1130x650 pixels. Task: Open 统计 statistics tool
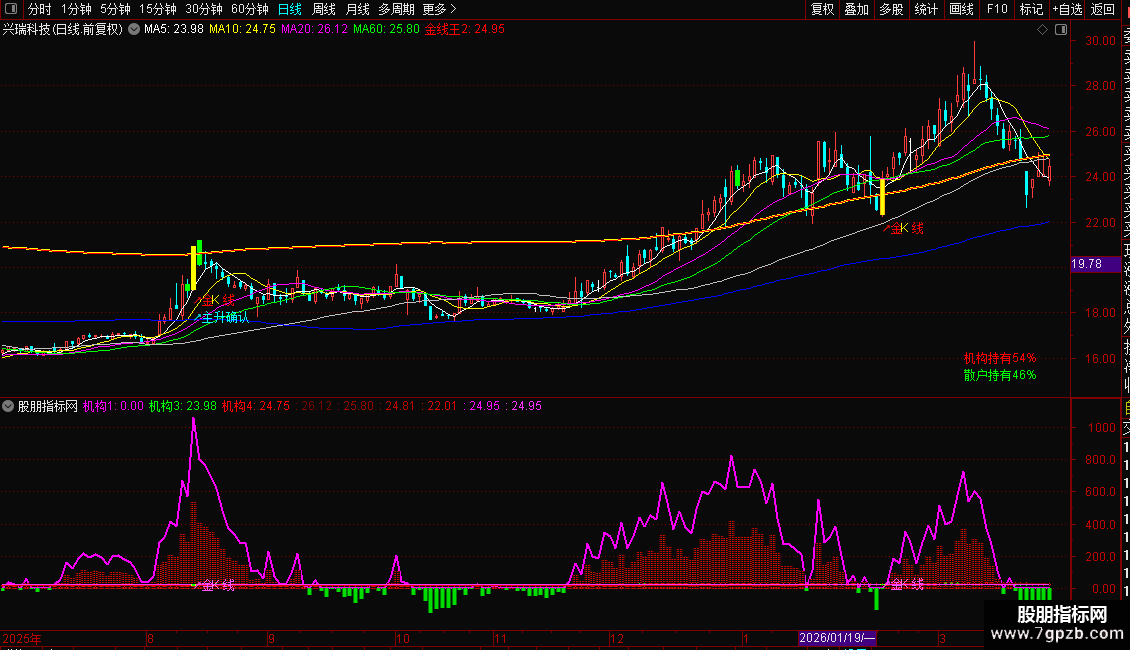pyautogui.click(x=927, y=9)
